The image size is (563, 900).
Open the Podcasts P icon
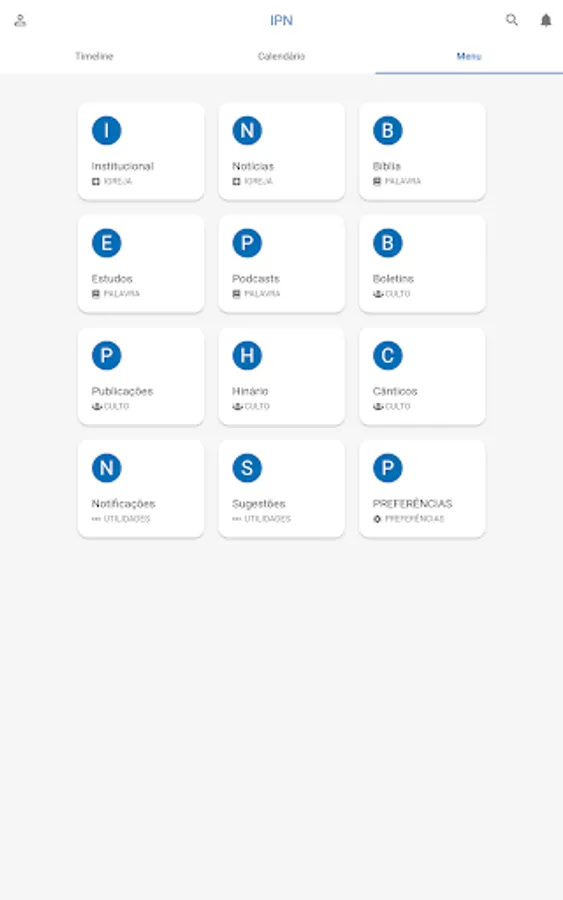[247, 243]
